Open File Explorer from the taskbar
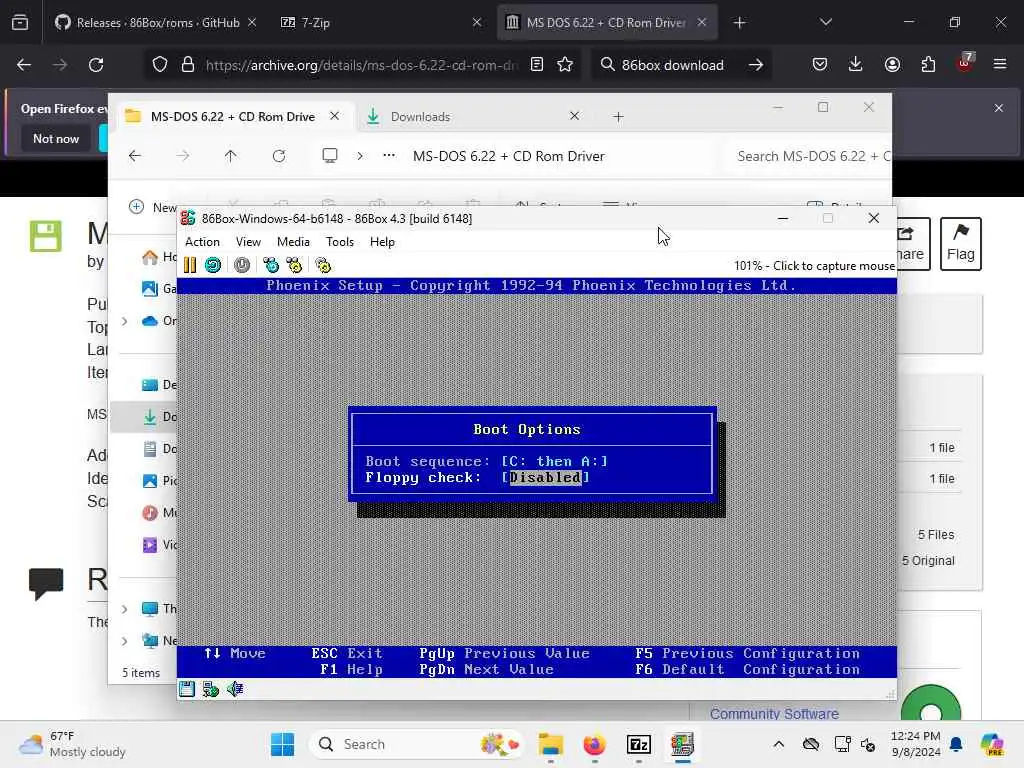Image resolution: width=1024 pixels, height=768 pixels. click(x=551, y=744)
